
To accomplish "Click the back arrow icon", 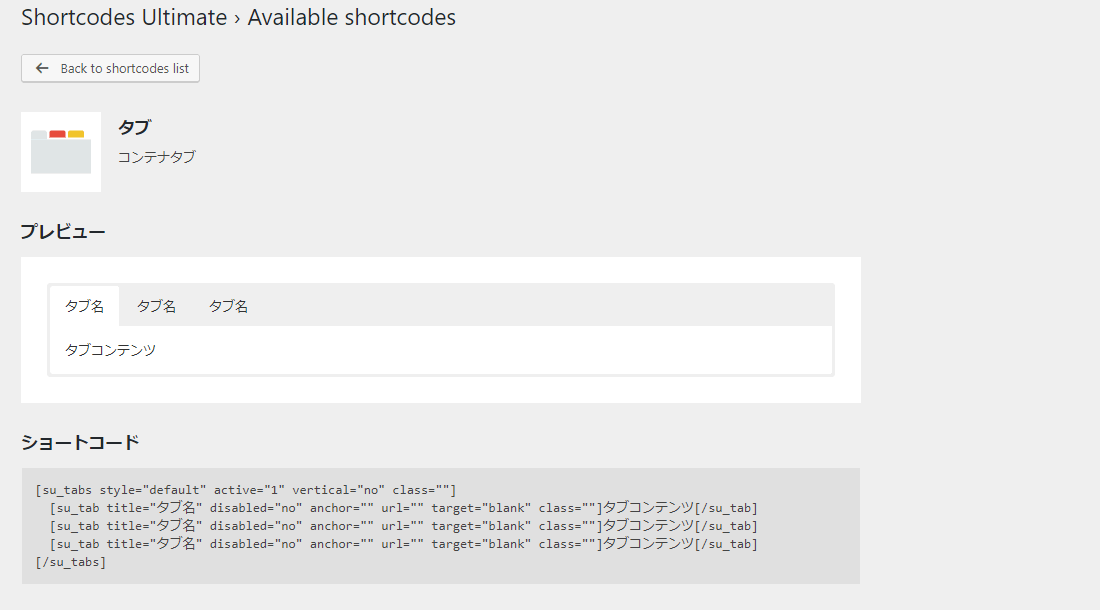I will 41,68.
